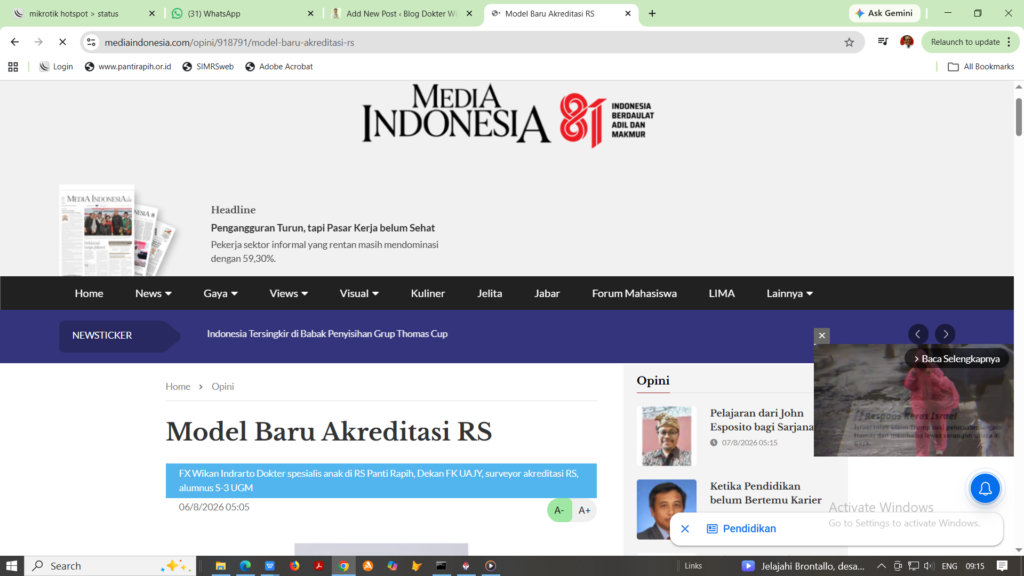Open headline Pengangguran Turun, tapi Pasar Kerja
Screen dimensions: 1024x576
point(323,228)
